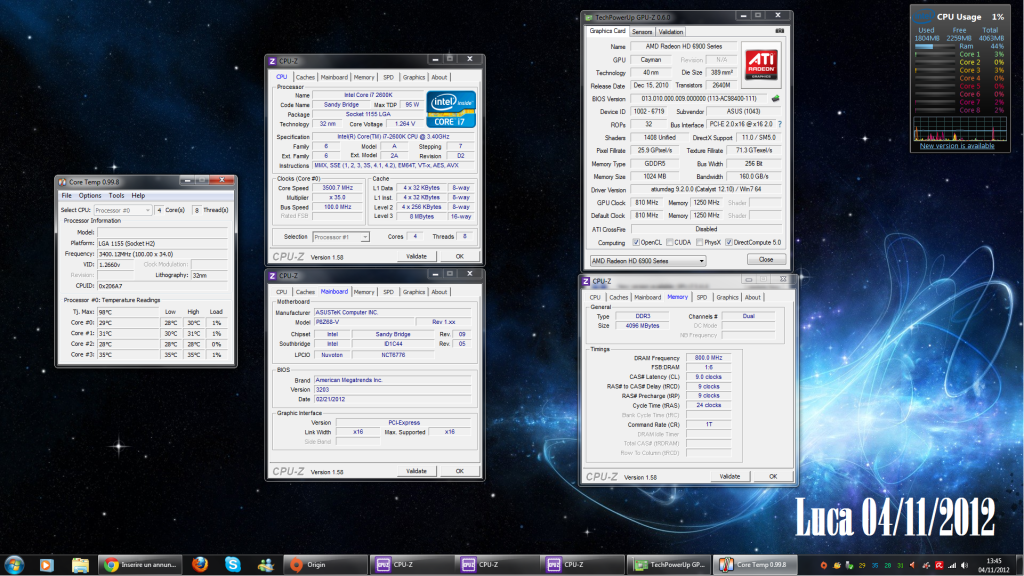Select the Core Voltage value '1.284 V'

[404, 123]
